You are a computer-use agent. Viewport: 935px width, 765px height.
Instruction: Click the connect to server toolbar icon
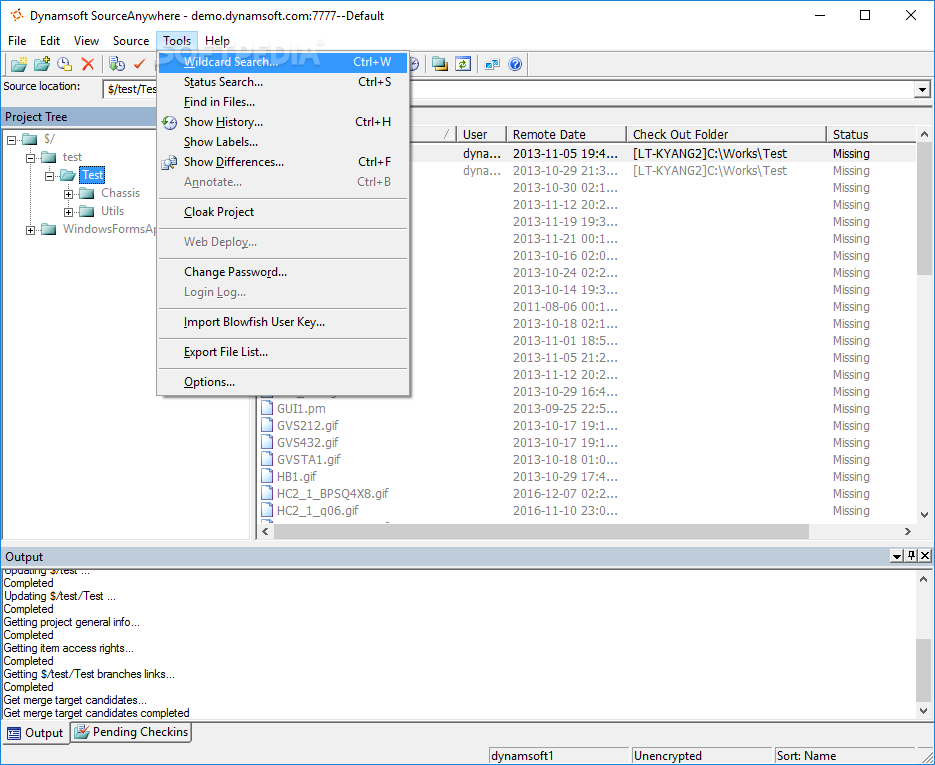[492, 64]
